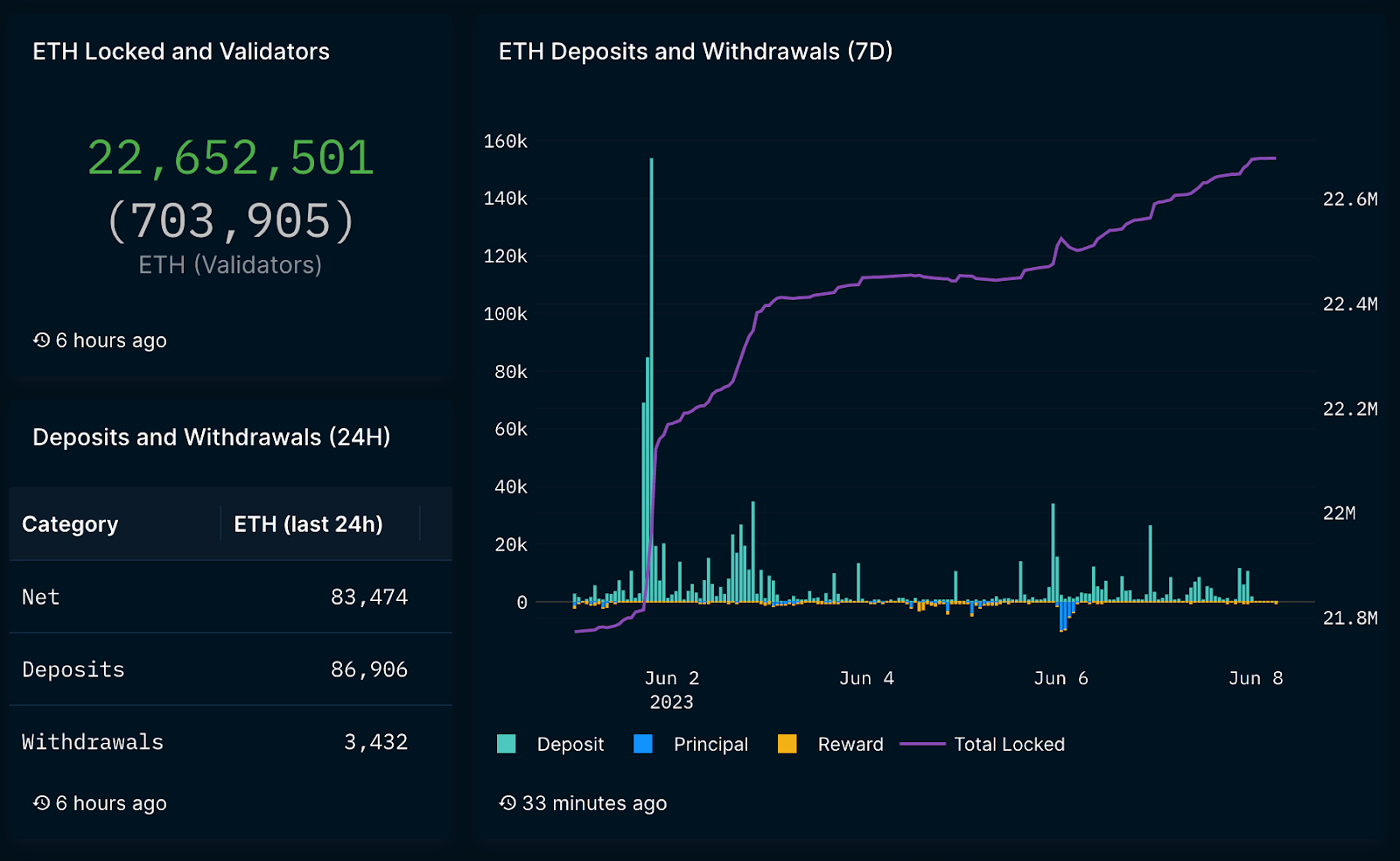Click the 22,652,501 ETH locked figure

pos(231,158)
